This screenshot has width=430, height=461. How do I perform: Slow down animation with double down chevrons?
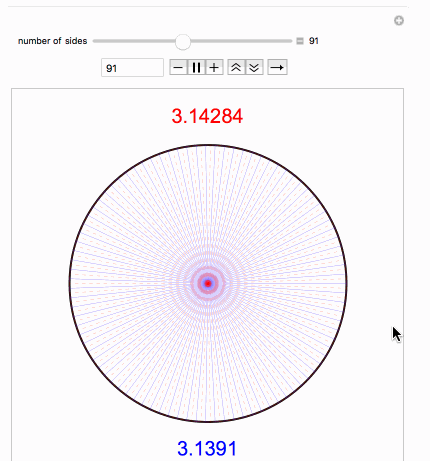[254, 68]
